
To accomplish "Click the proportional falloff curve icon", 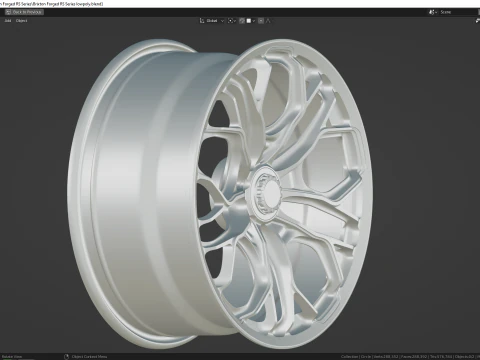I will click(x=268, y=21).
